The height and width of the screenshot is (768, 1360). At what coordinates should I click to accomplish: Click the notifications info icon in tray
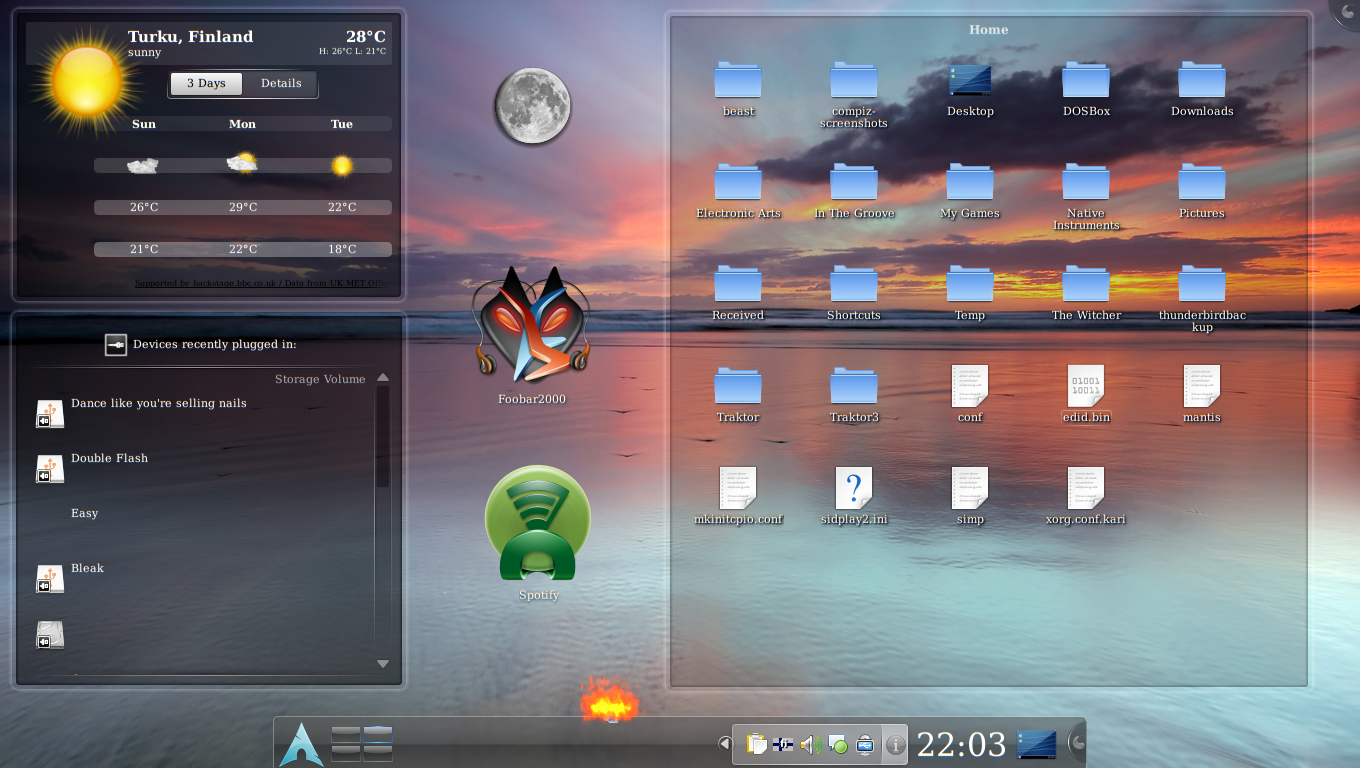pyautogui.click(x=895, y=744)
